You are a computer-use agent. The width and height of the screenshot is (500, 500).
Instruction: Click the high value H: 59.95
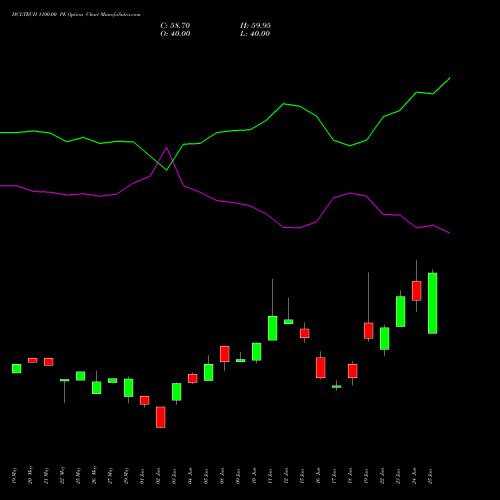coord(255,26)
